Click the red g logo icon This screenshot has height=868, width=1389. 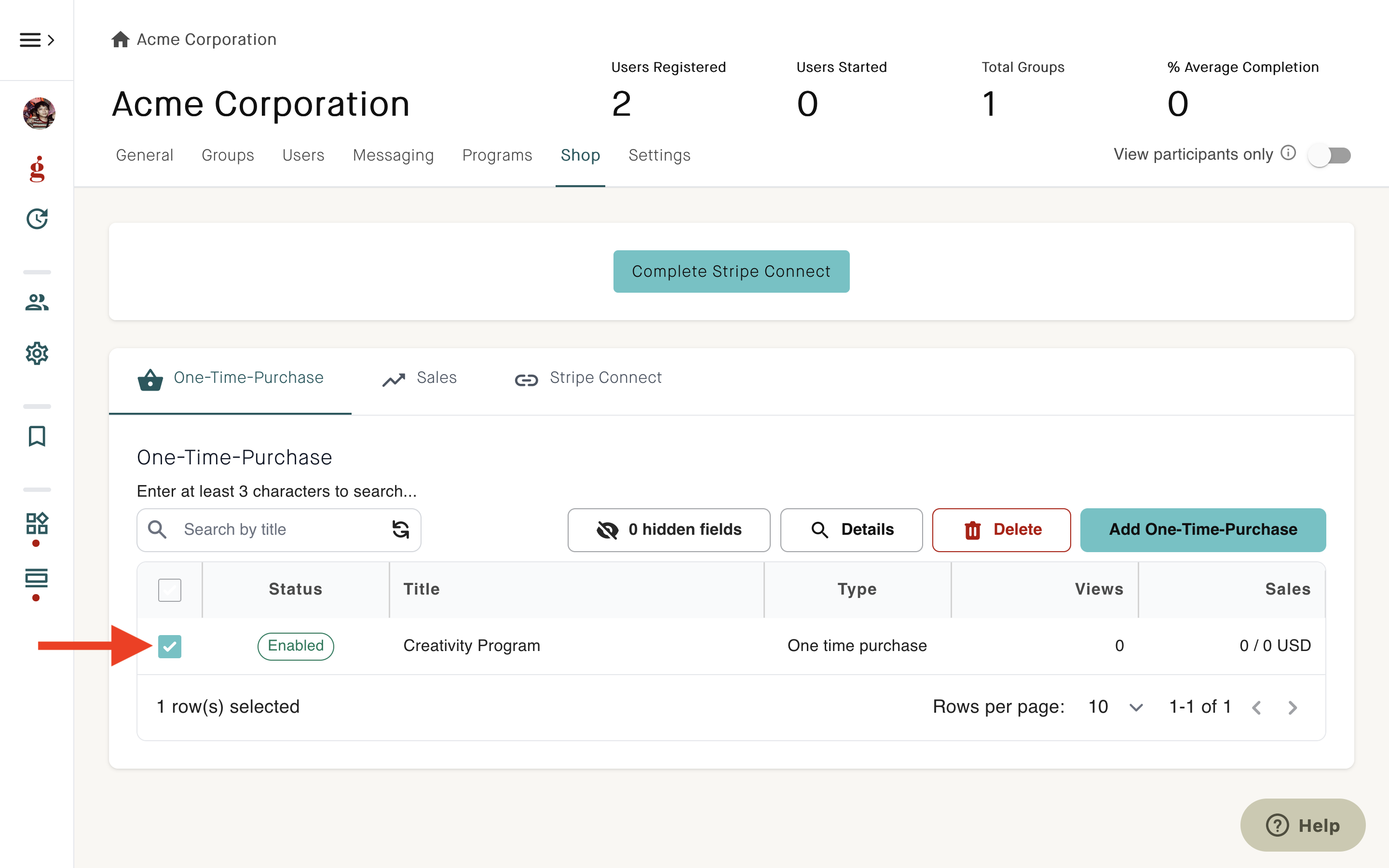37,169
